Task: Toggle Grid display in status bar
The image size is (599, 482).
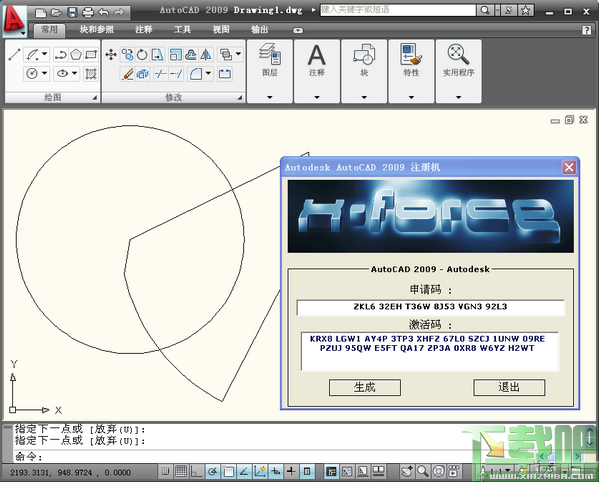Action: [x=181, y=472]
